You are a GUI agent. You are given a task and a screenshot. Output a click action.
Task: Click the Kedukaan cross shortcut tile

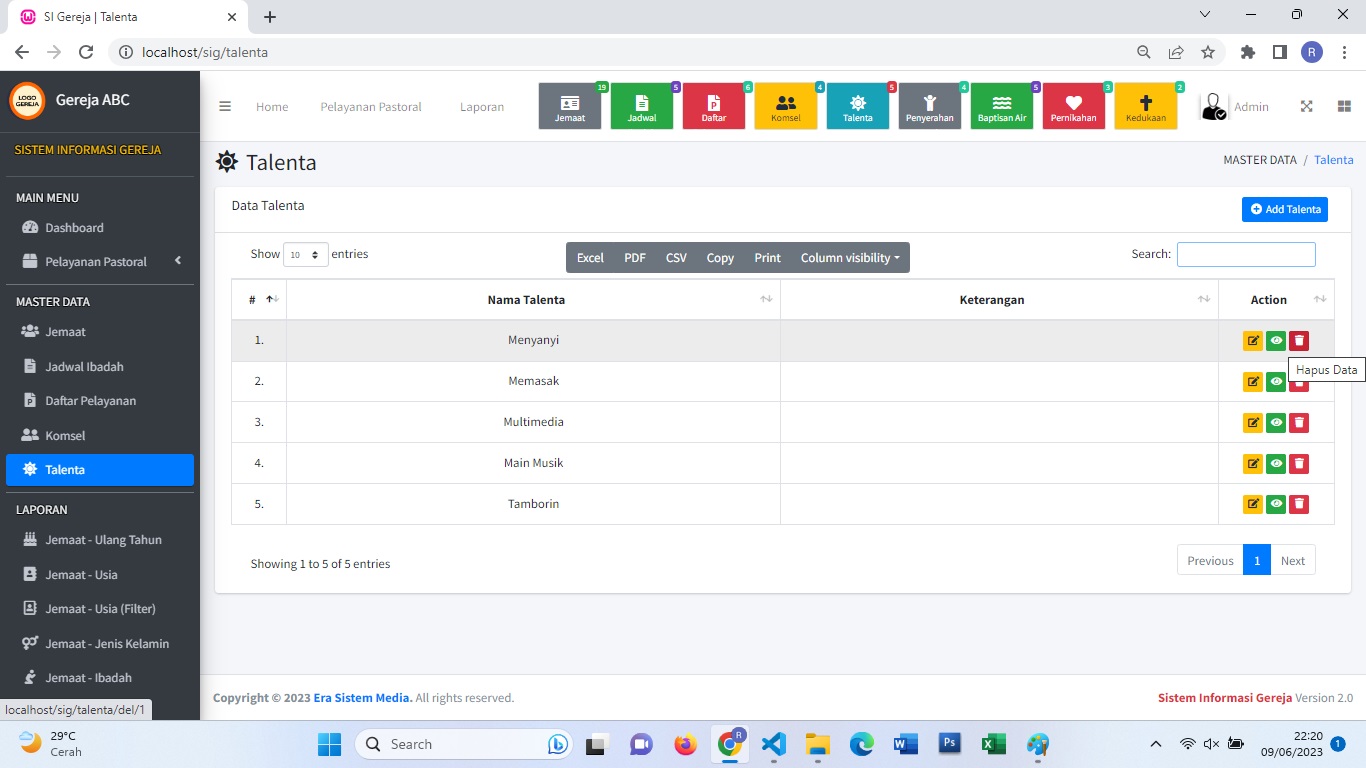[x=1145, y=106]
